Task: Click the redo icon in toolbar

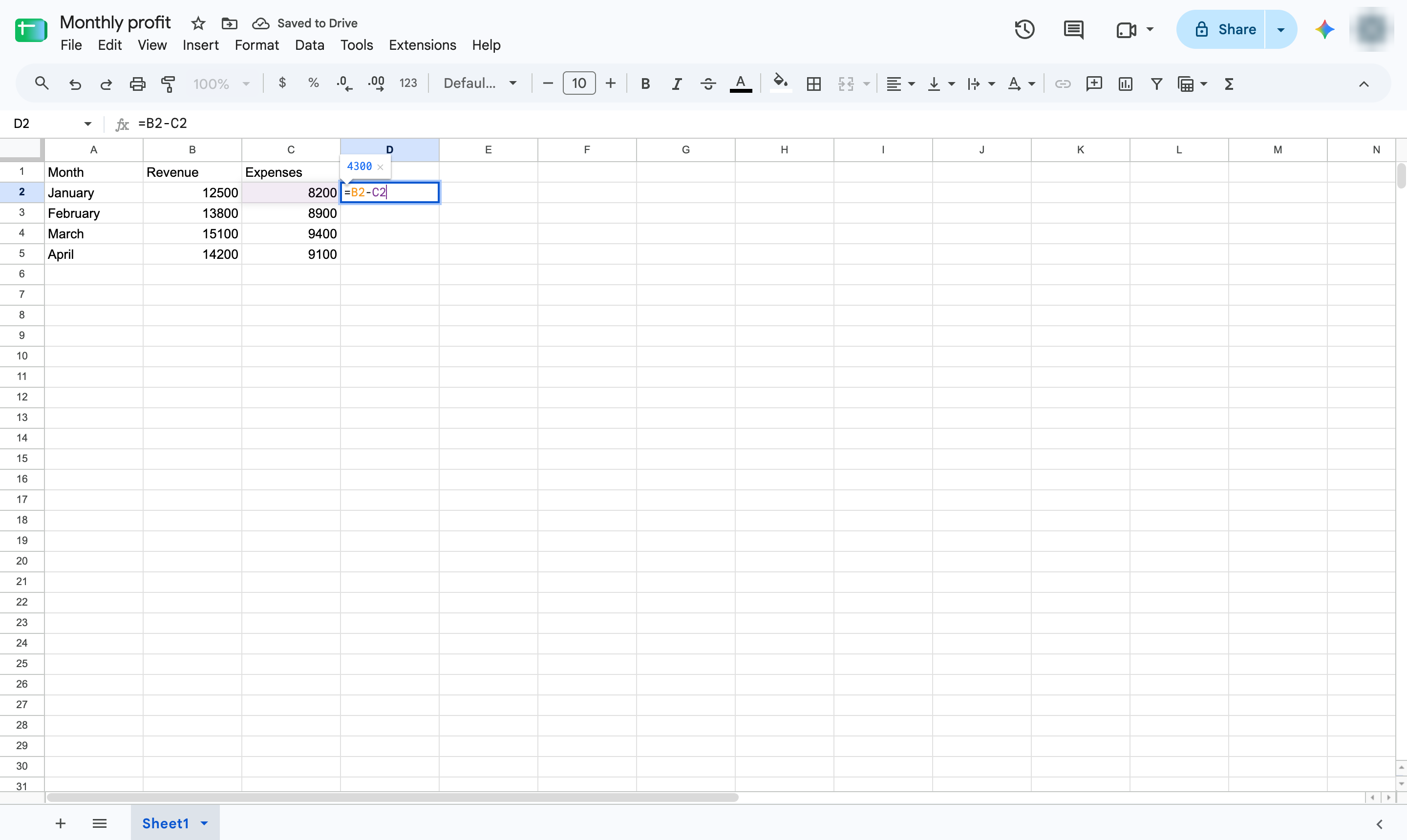Action: point(106,84)
